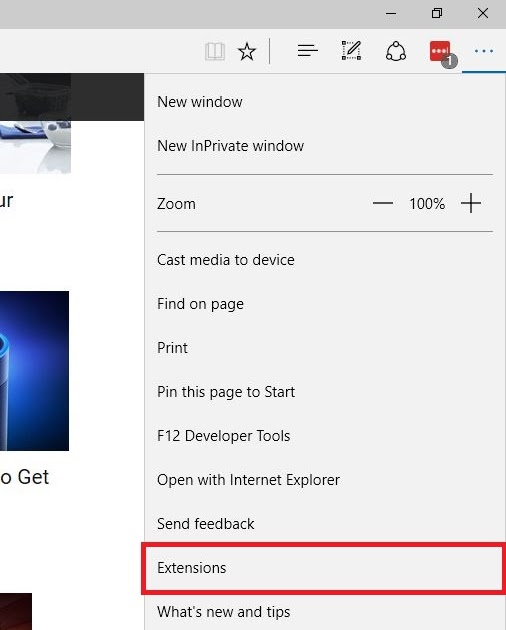Screen dimensions: 506x630
Task: Click the Share icon in toolbar
Action: tap(396, 51)
